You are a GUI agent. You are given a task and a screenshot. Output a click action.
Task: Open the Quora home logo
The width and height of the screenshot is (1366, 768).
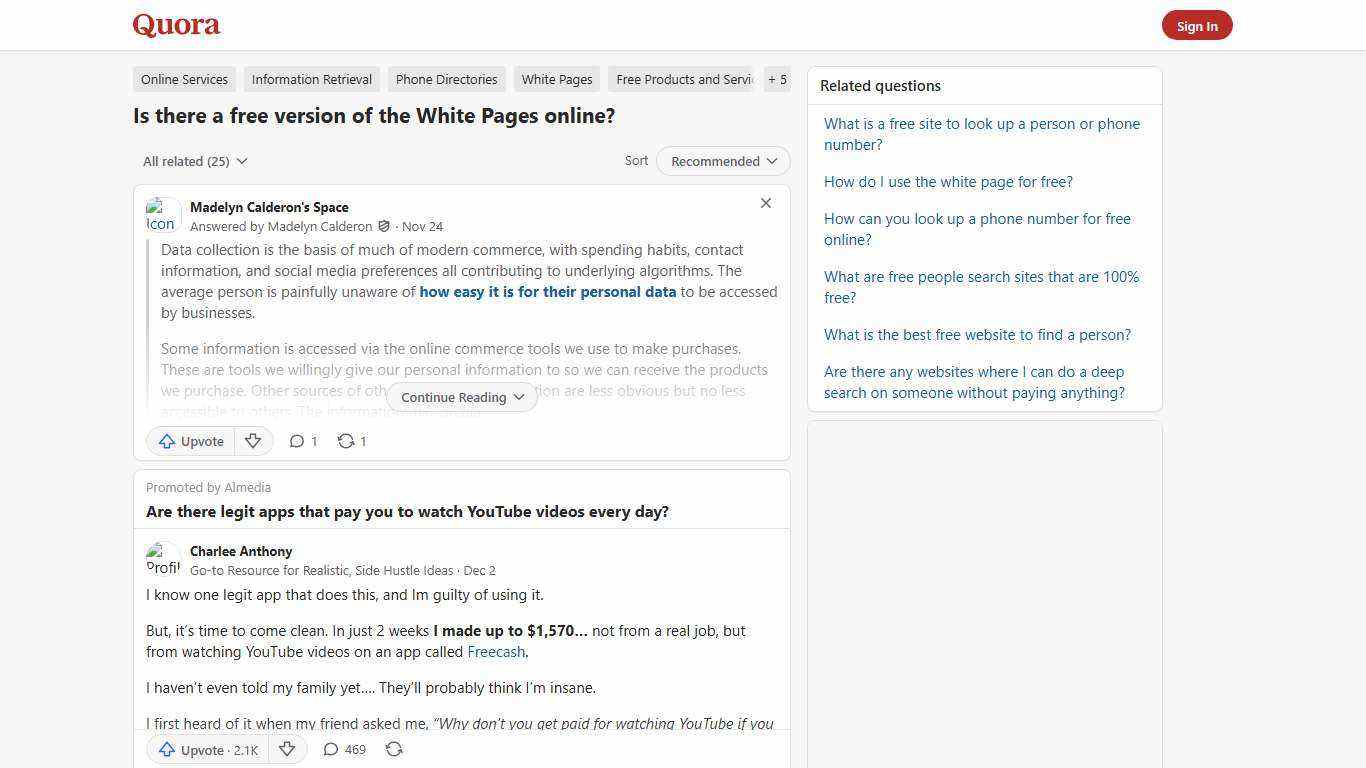pos(175,25)
